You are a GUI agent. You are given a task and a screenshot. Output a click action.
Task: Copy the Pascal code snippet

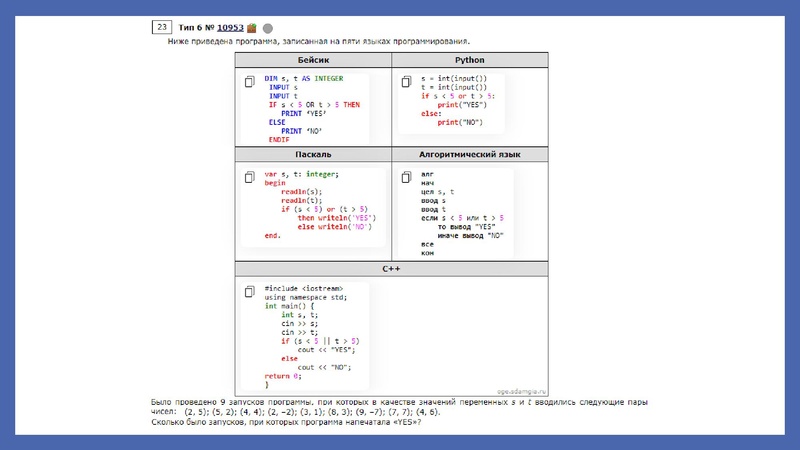(x=250, y=177)
